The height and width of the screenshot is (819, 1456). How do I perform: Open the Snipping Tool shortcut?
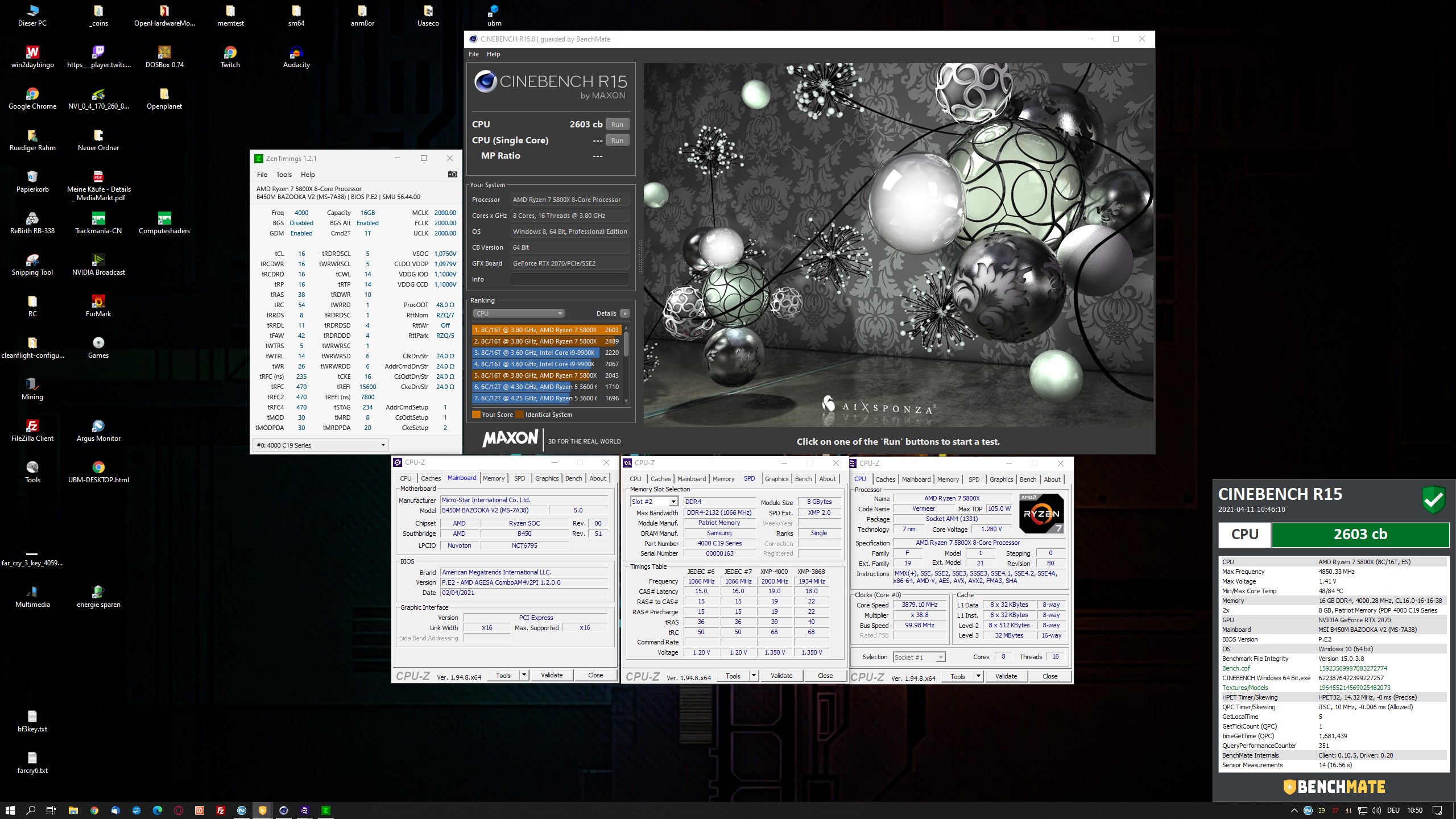32,264
